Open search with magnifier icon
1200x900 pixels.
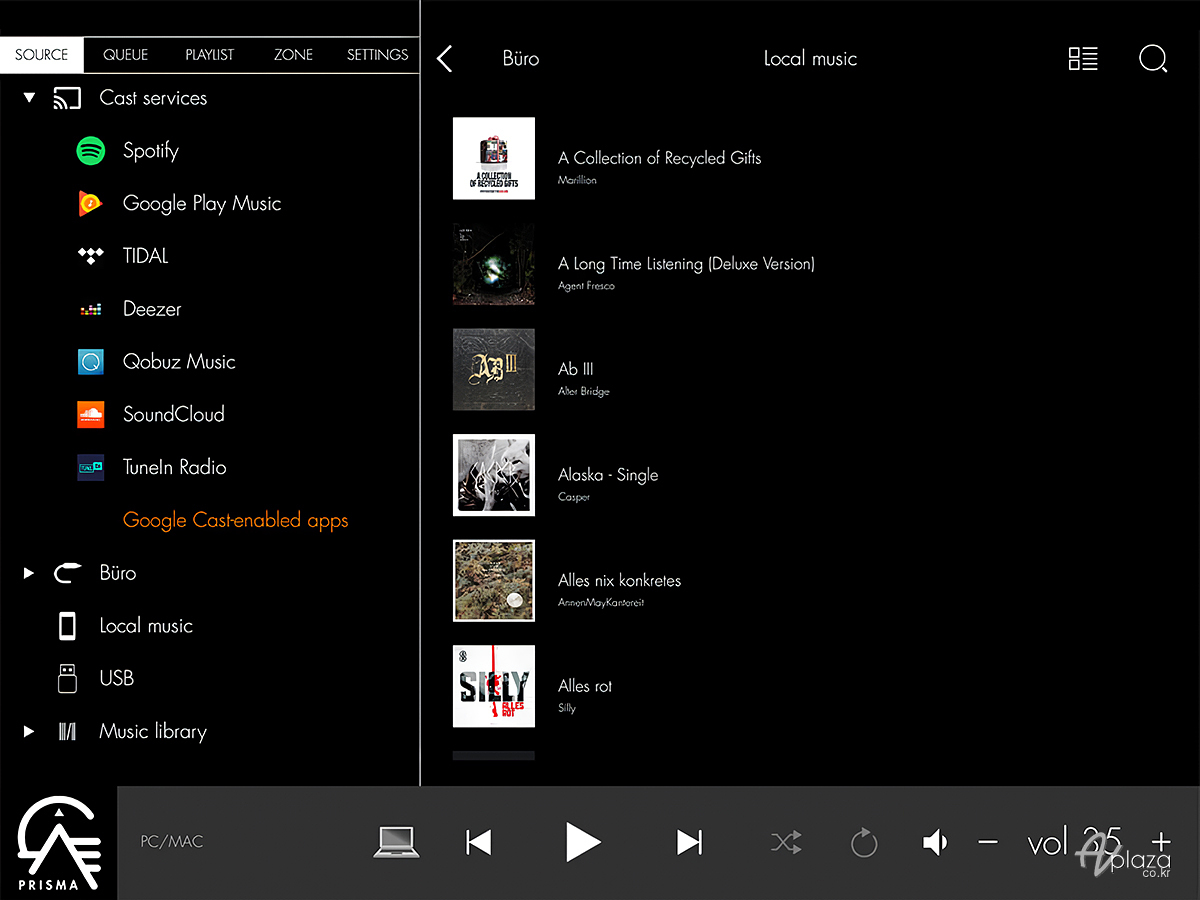tap(1153, 59)
